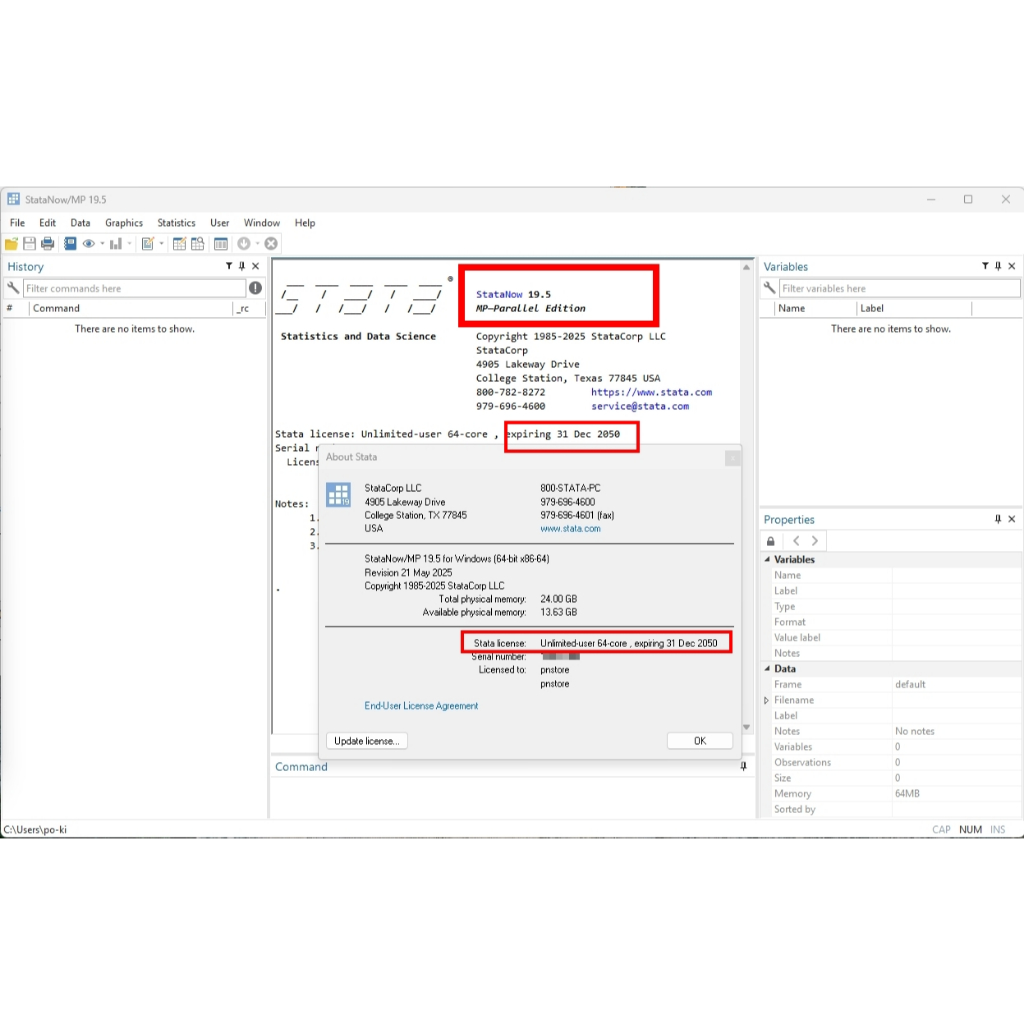Open the Log notebook icon
Screen dimensions: 1024x1024
(x=70, y=244)
